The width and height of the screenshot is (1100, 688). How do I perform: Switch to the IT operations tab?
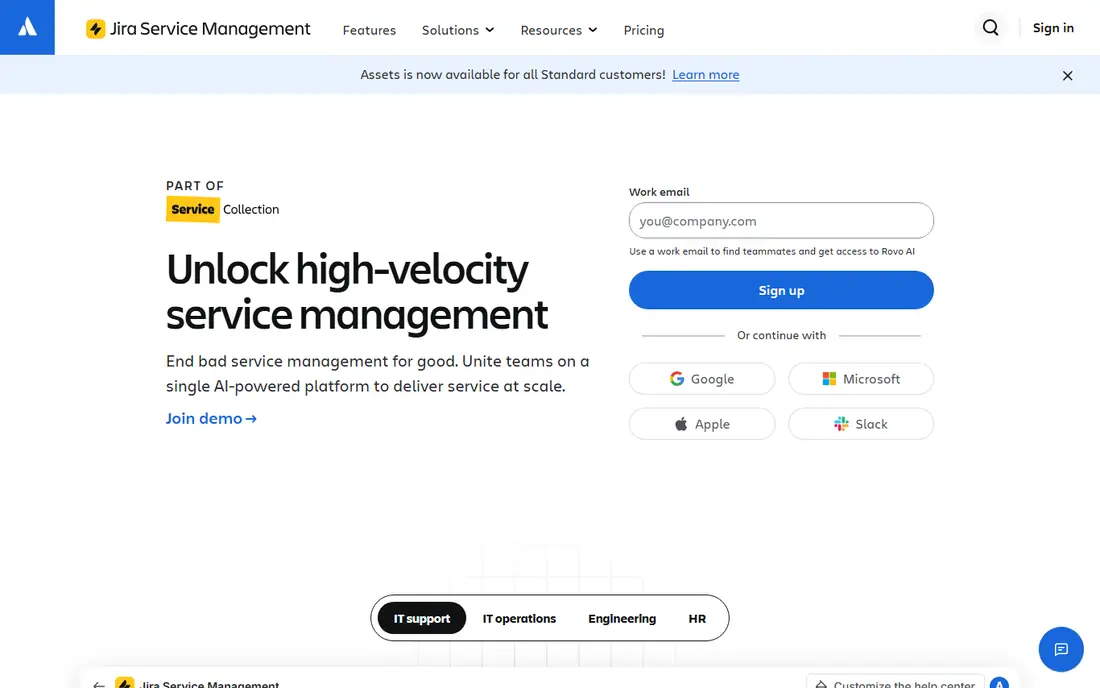(x=519, y=619)
